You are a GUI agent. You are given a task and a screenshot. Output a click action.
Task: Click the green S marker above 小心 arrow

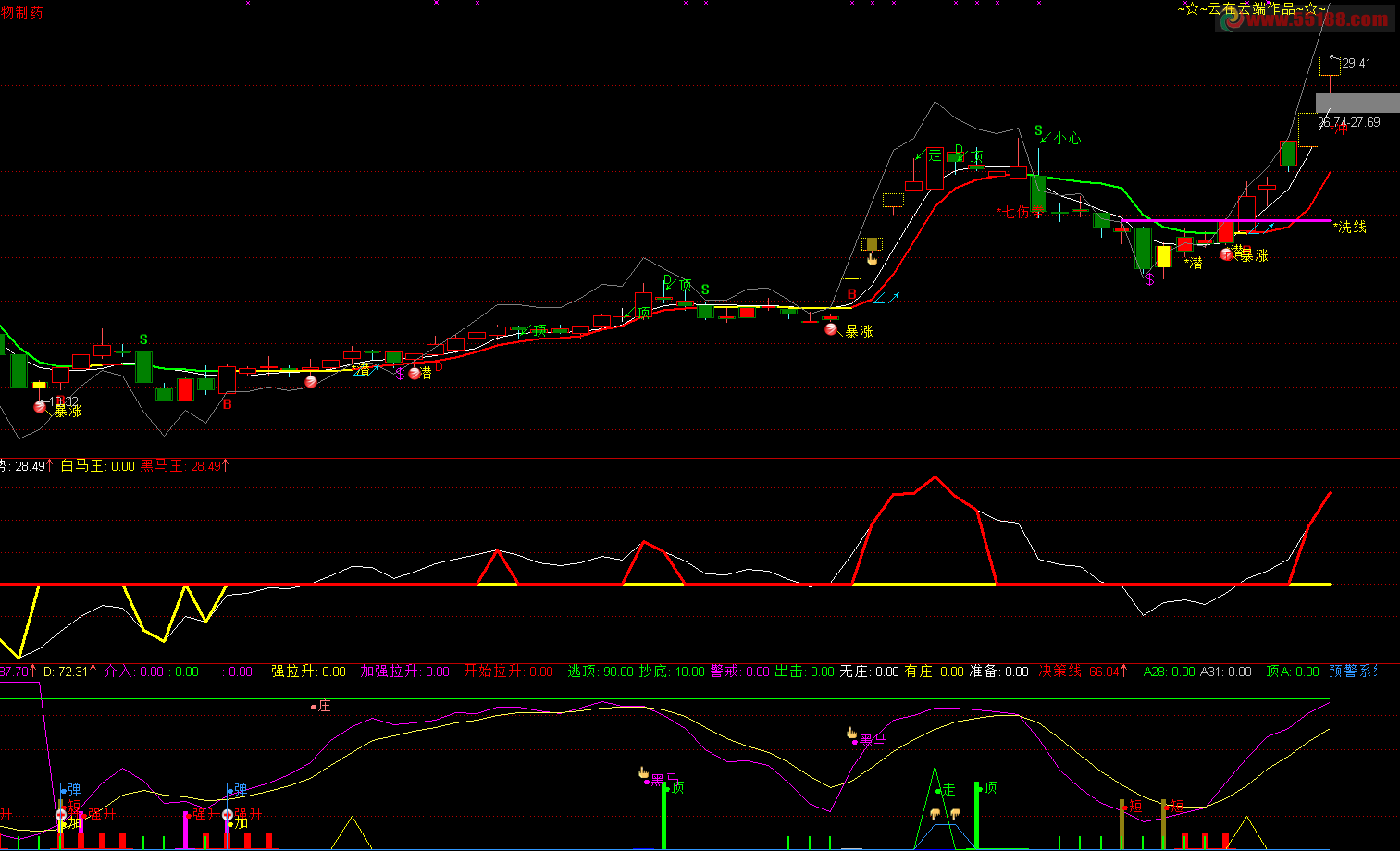click(x=1038, y=131)
